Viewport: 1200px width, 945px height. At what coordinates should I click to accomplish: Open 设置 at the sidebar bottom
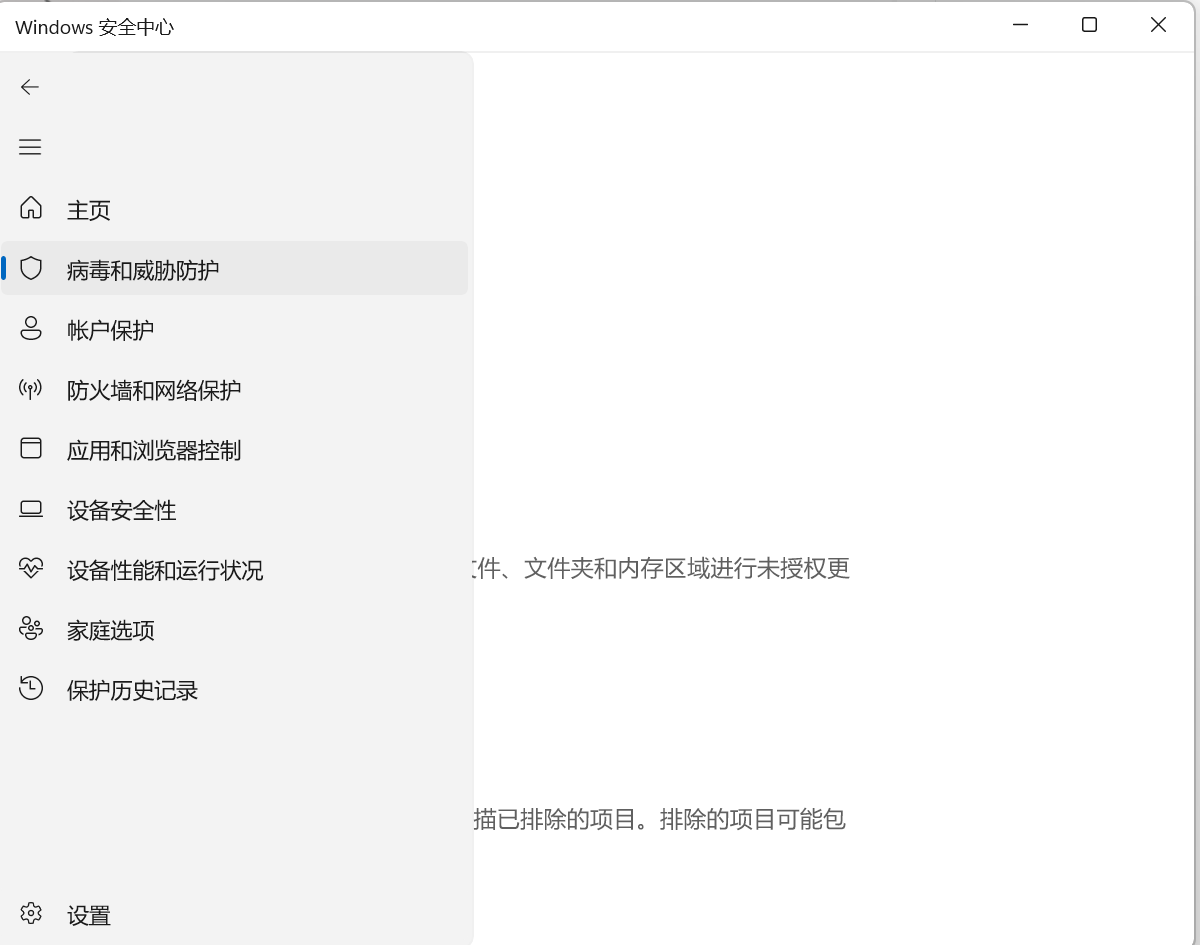(235, 915)
